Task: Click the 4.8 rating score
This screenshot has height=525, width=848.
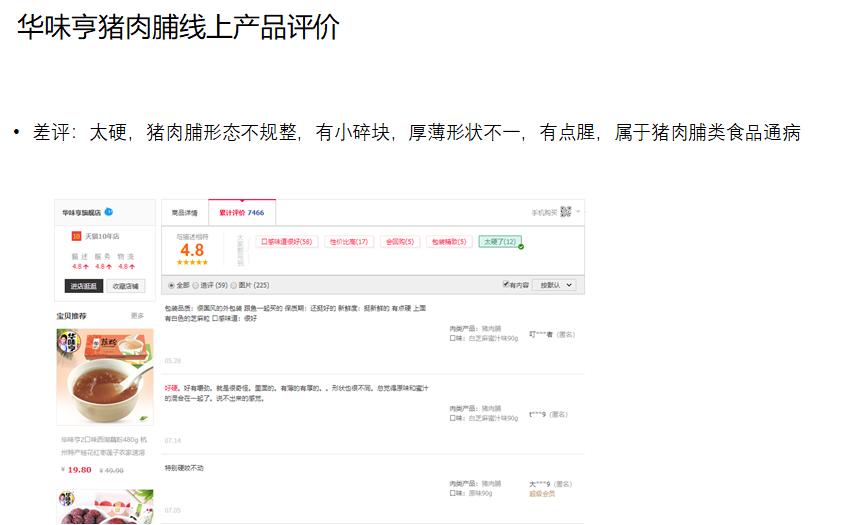Action: click(192, 250)
